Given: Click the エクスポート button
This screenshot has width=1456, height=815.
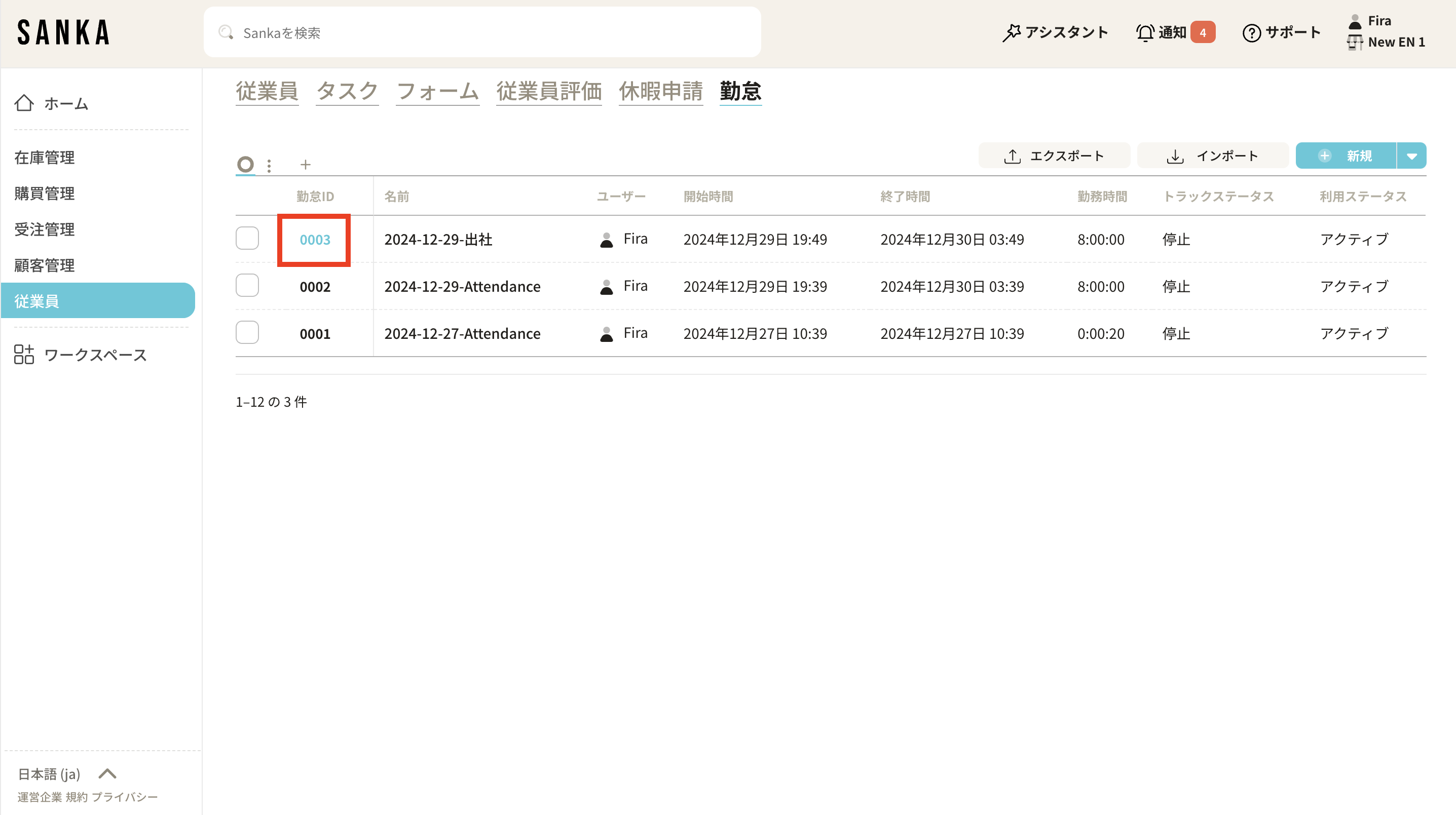Looking at the screenshot, I should click(1054, 157).
